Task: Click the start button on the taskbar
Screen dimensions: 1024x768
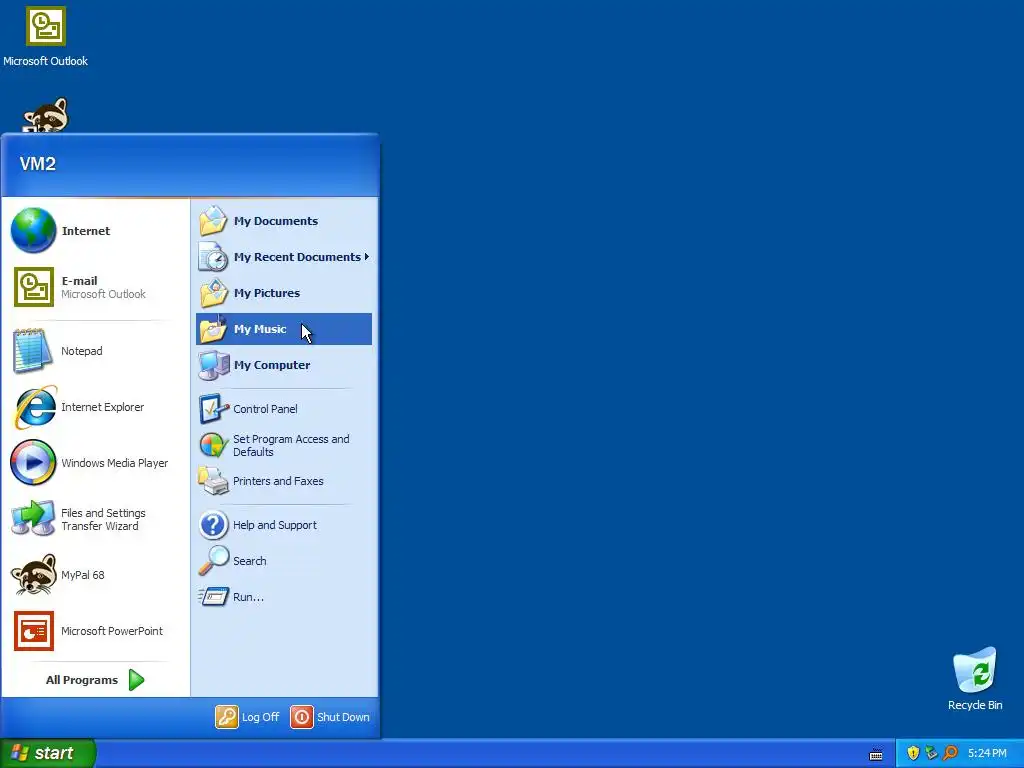Action: [x=48, y=753]
